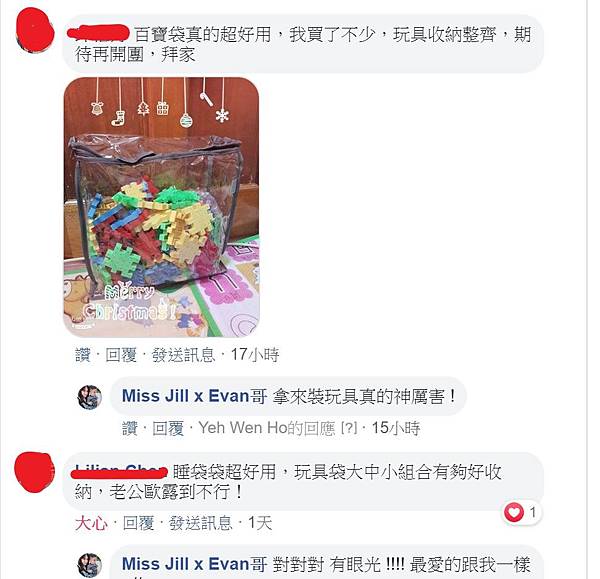Open the 15小時 timestamp link
Image resolution: width=600 pixels, height=579 pixels.
pyautogui.click(x=396, y=428)
